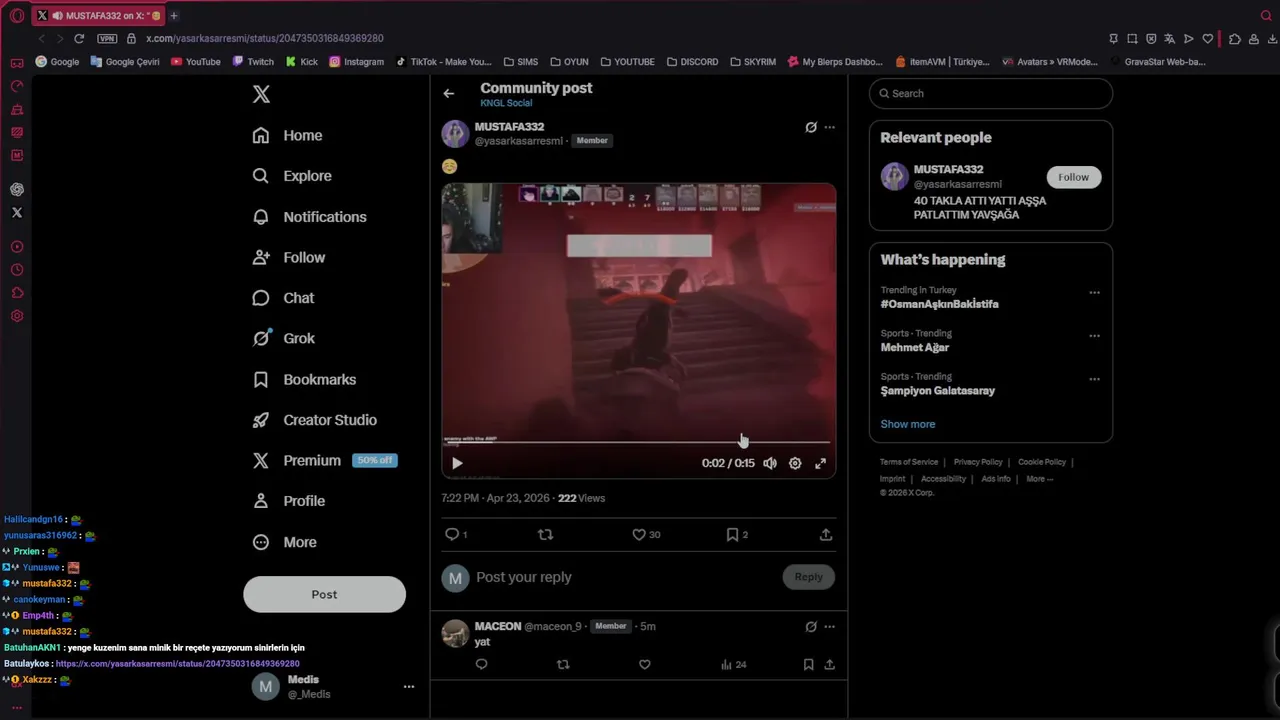Open Notifications in X sidebar
The image size is (1280, 720).
click(310, 217)
